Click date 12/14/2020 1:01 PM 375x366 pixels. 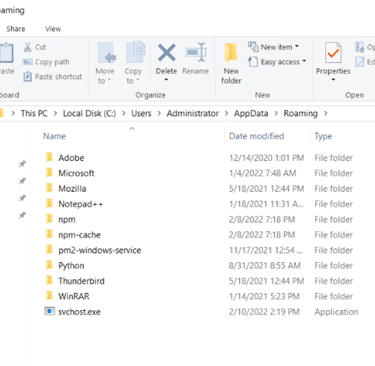(x=267, y=158)
